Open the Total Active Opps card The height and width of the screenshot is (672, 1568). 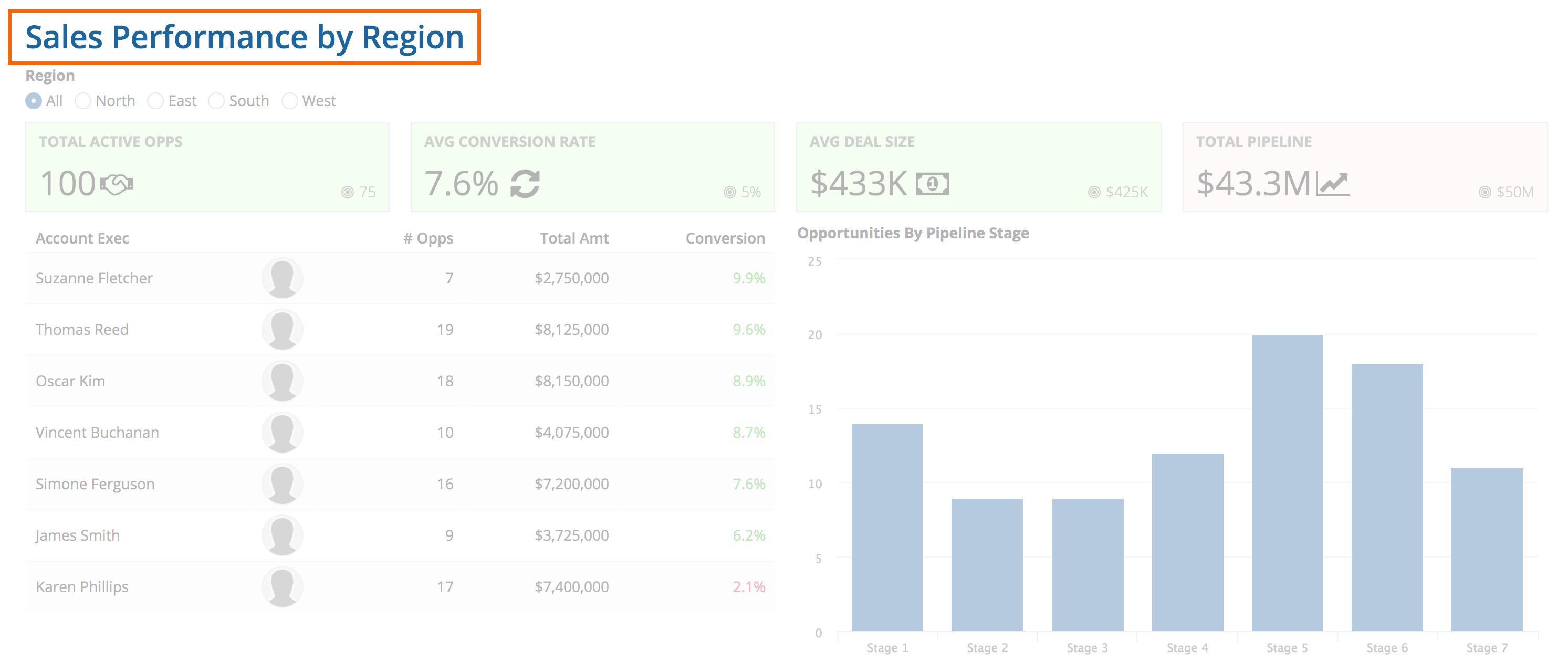[207, 167]
